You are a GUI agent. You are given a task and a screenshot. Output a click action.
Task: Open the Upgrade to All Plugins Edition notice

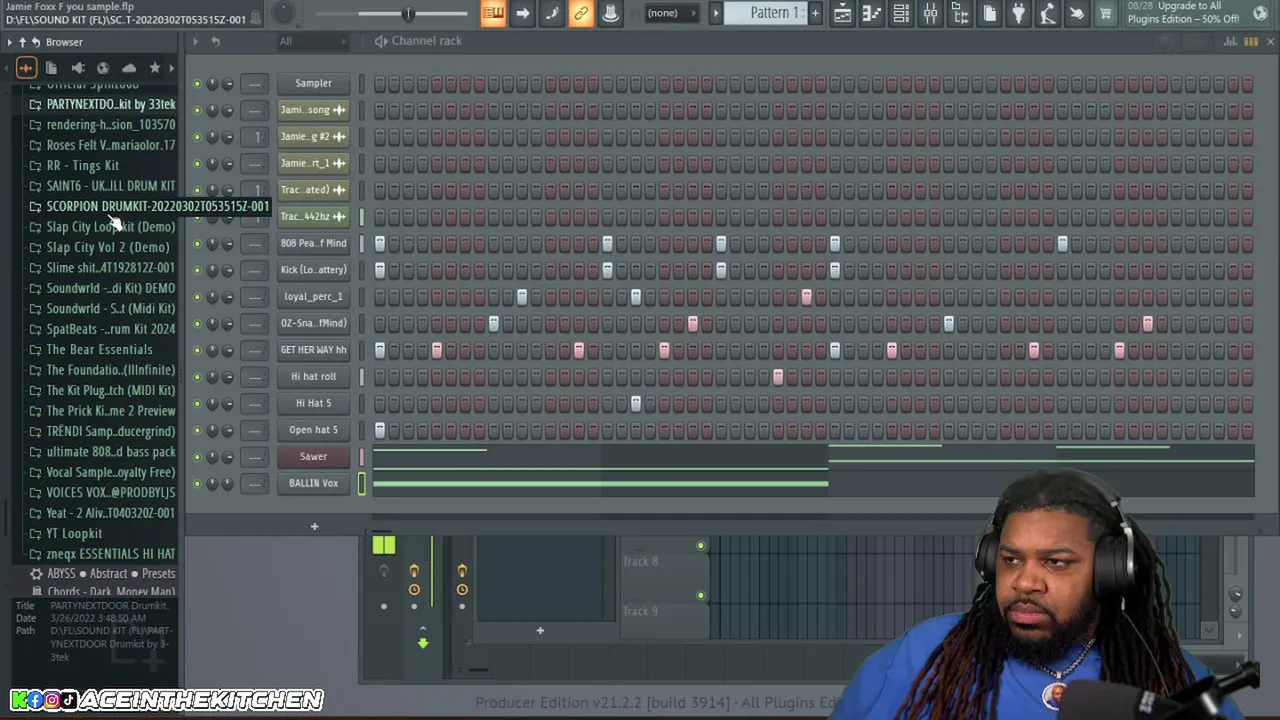click(1185, 13)
